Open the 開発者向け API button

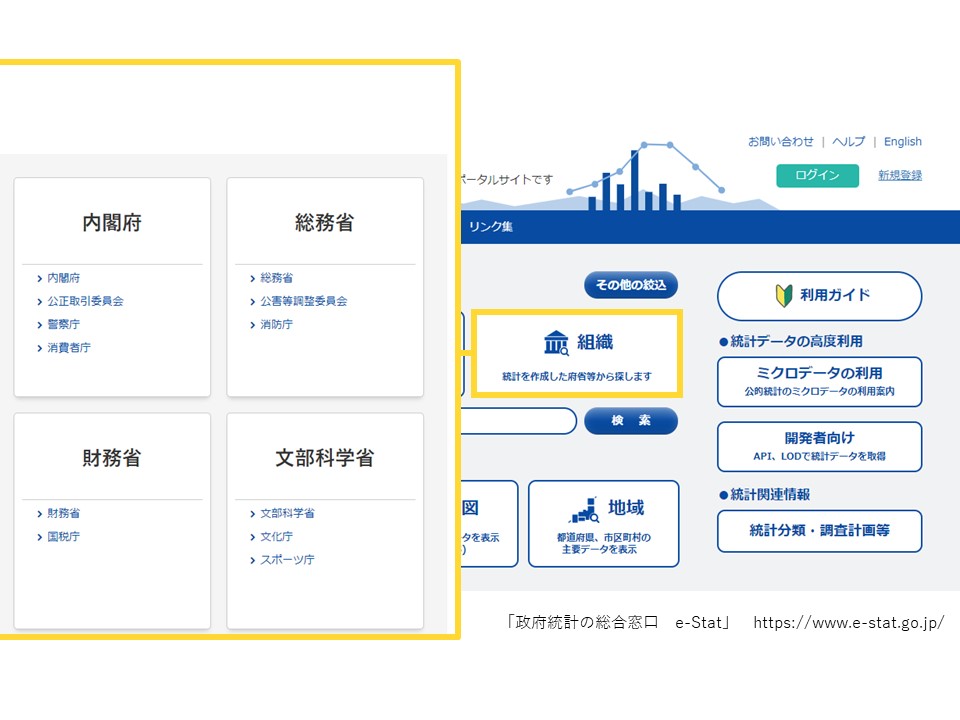[x=819, y=446]
